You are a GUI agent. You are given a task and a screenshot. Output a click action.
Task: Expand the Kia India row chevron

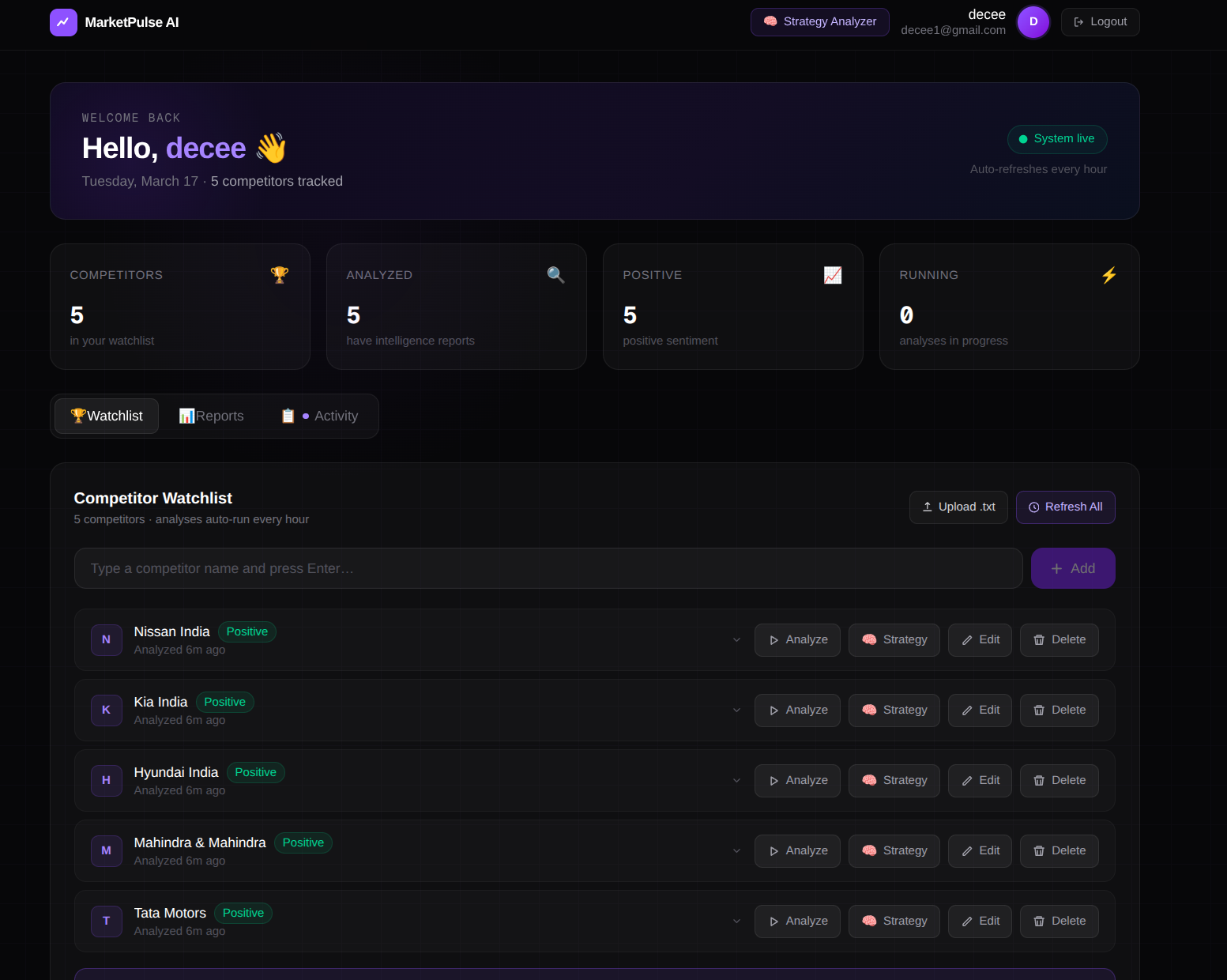(736, 710)
